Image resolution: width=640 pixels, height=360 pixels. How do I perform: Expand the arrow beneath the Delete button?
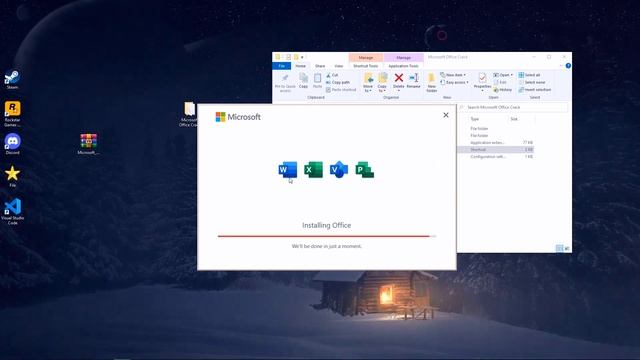(399, 91)
